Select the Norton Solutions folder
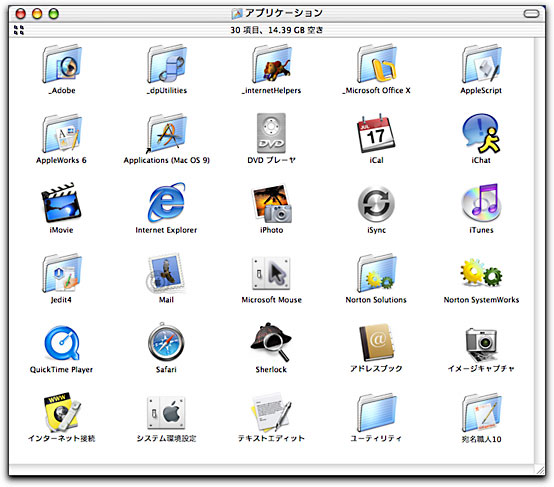Viewport: 554px width, 487px height. [x=377, y=273]
